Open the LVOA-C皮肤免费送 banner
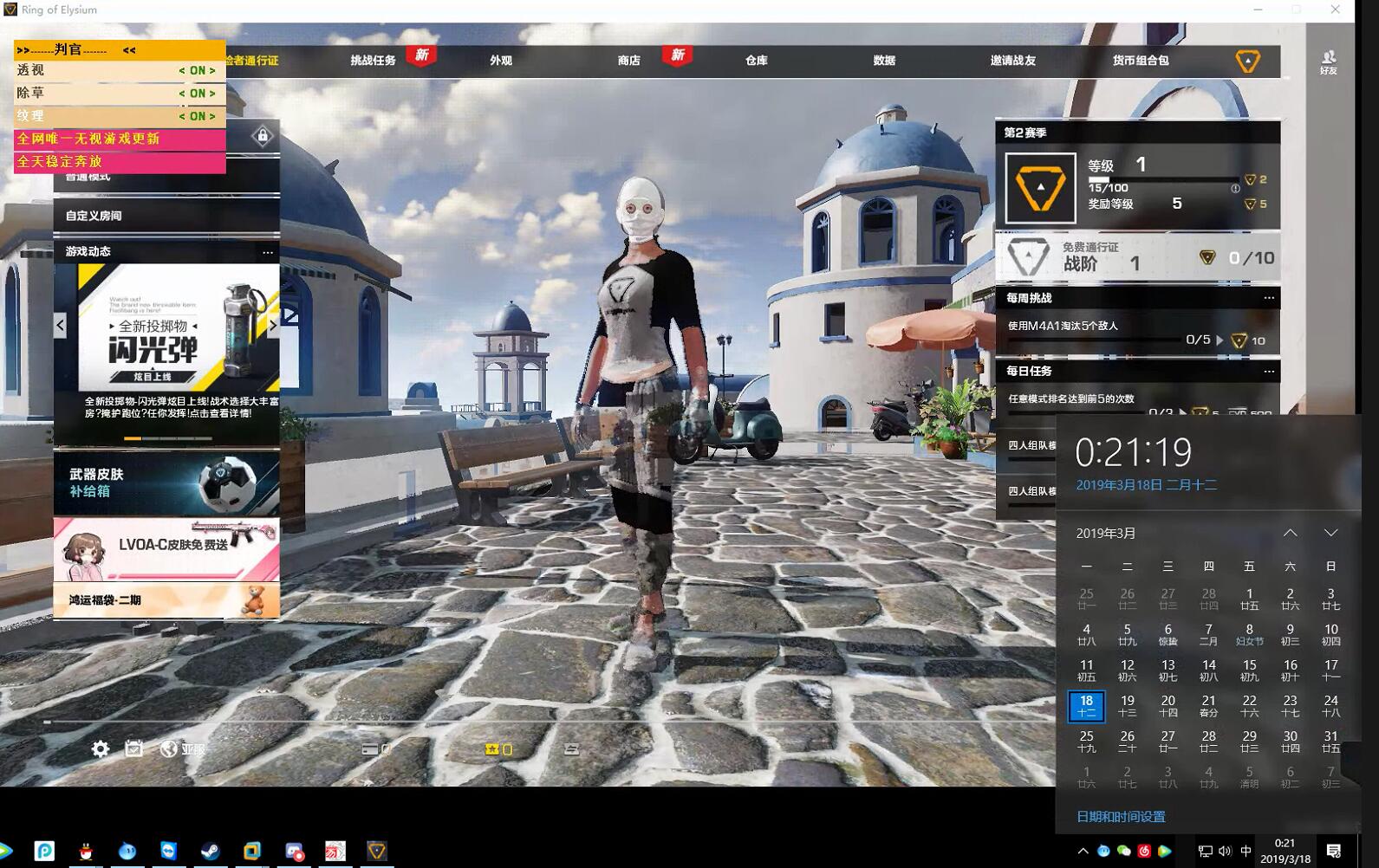Image resolution: width=1379 pixels, height=868 pixels. point(166,549)
